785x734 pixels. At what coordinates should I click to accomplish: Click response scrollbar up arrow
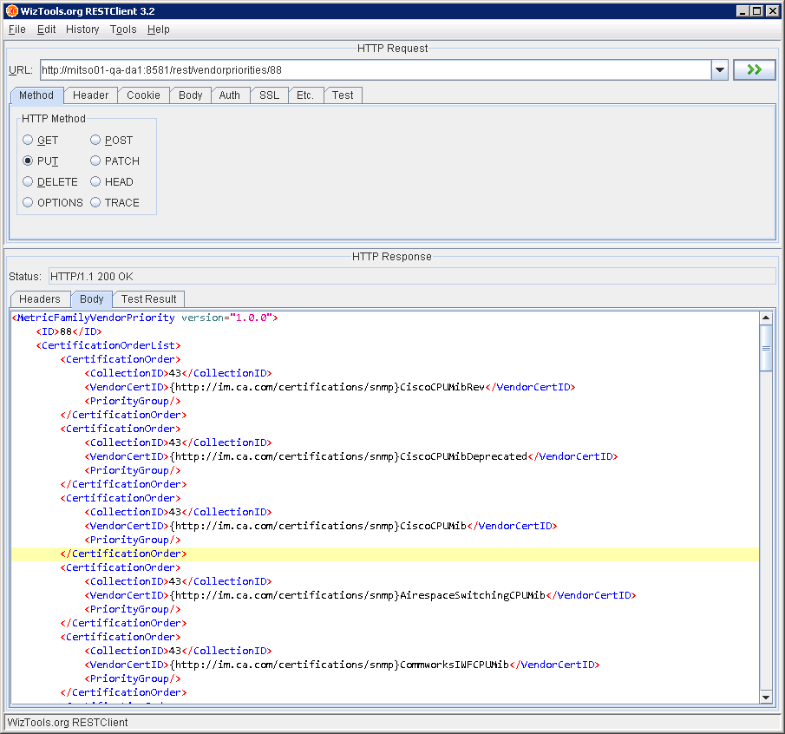(x=766, y=317)
